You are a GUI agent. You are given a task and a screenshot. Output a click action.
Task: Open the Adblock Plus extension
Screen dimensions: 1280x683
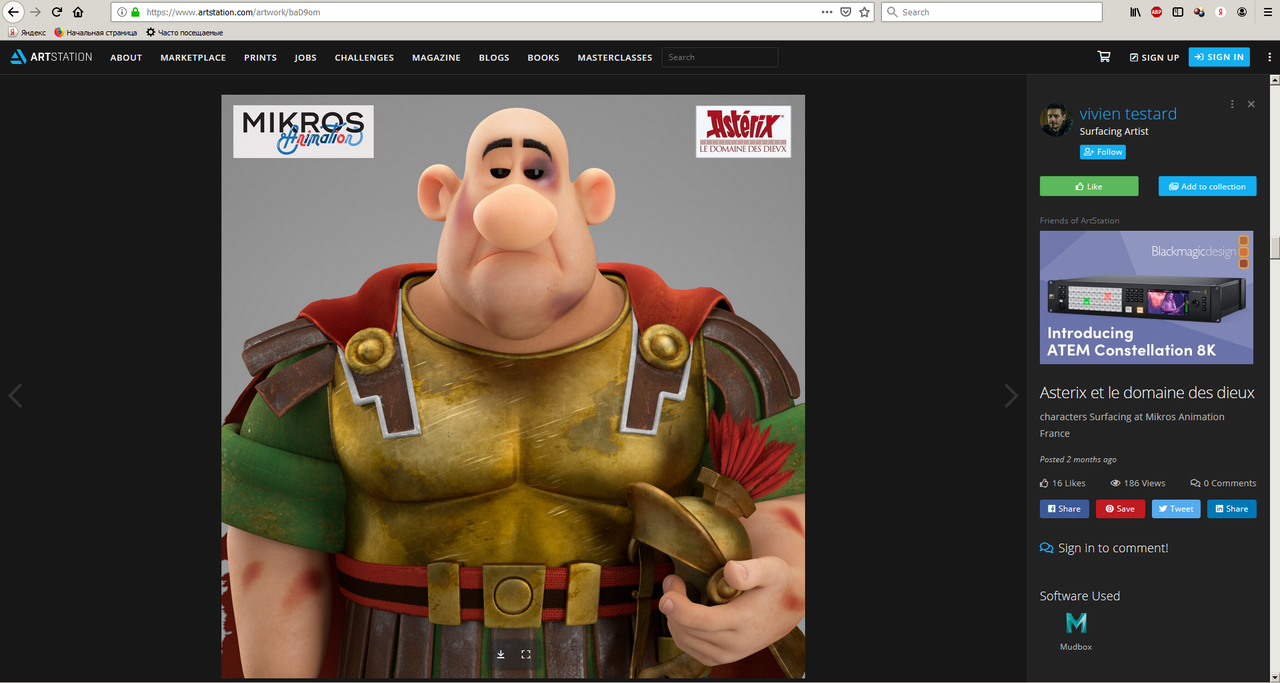tap(1156, 12)
